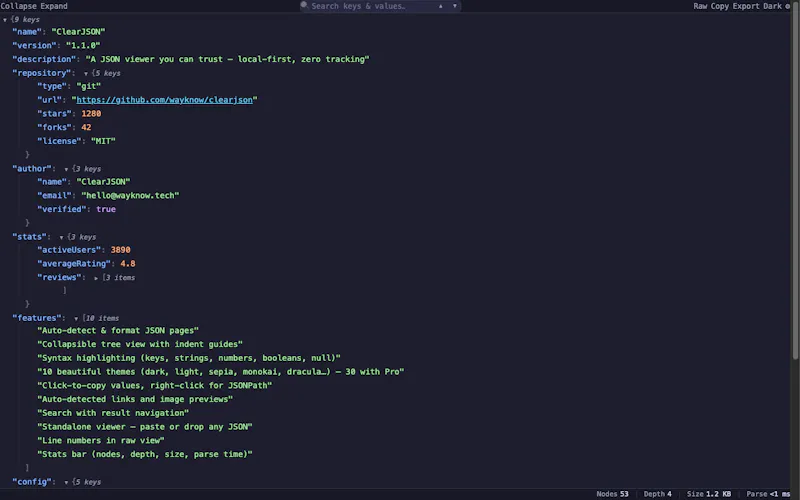The width and height of the screenshot is (800, 500).
Task: Click Depth 4 in status bar
Action: pyautogui.click(x=658, y=494)
